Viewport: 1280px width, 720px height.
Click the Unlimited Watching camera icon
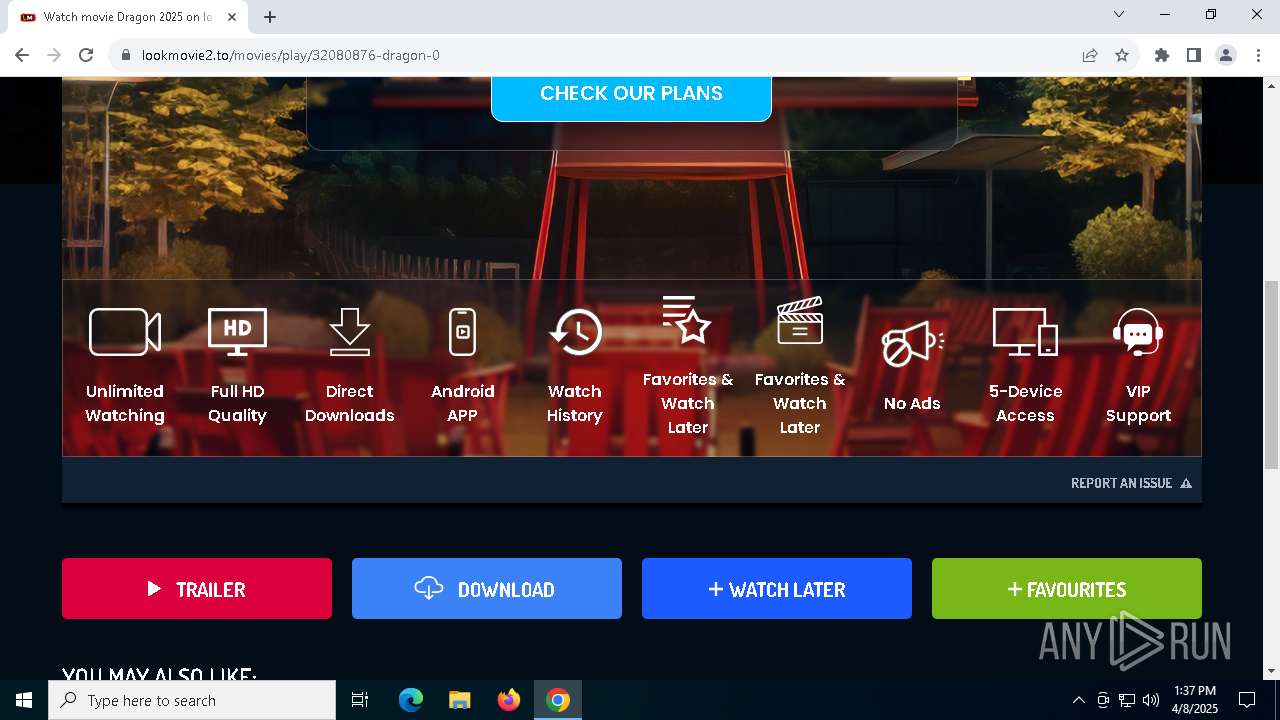(x=125, y=332)
